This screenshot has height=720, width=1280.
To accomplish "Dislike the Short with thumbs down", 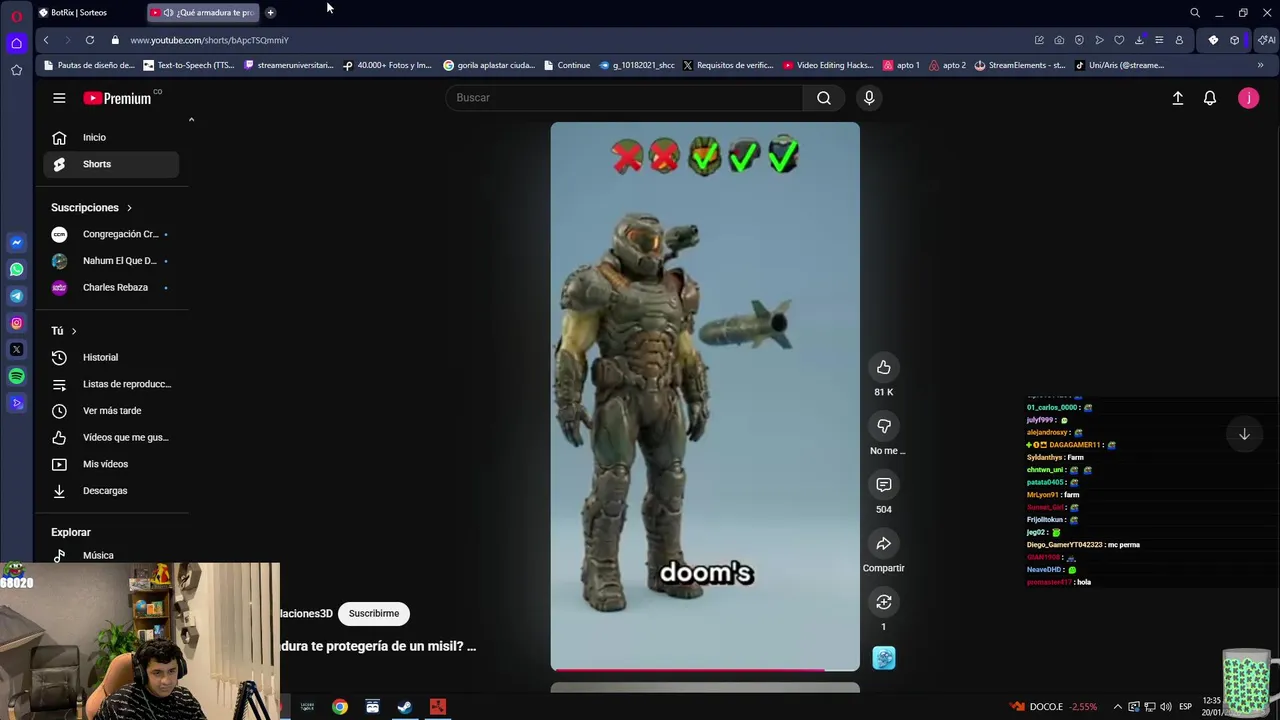I will 884,426.
